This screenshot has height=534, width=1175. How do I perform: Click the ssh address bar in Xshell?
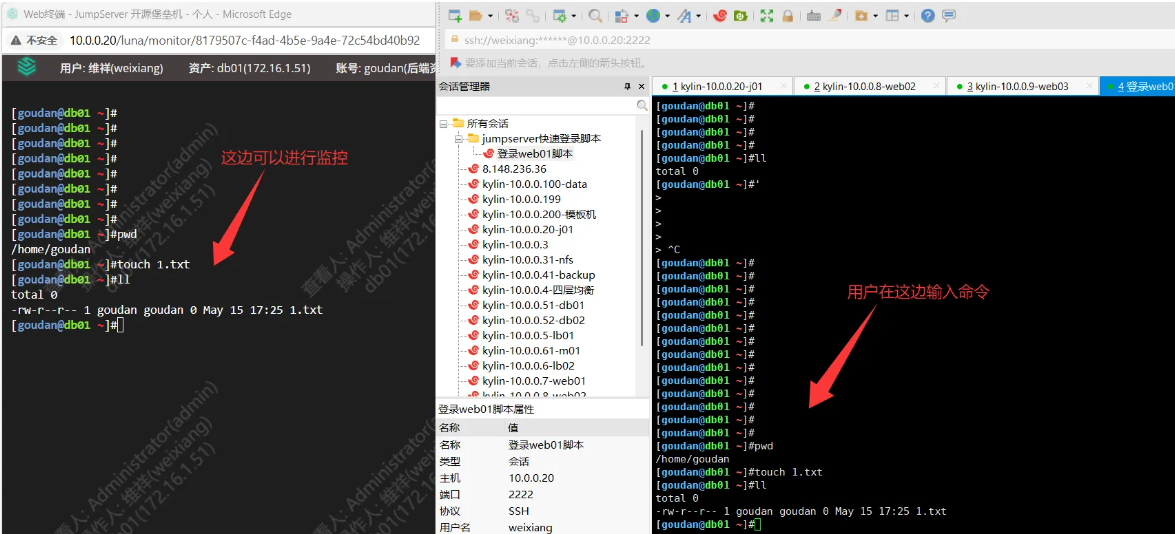pos(809,41)
